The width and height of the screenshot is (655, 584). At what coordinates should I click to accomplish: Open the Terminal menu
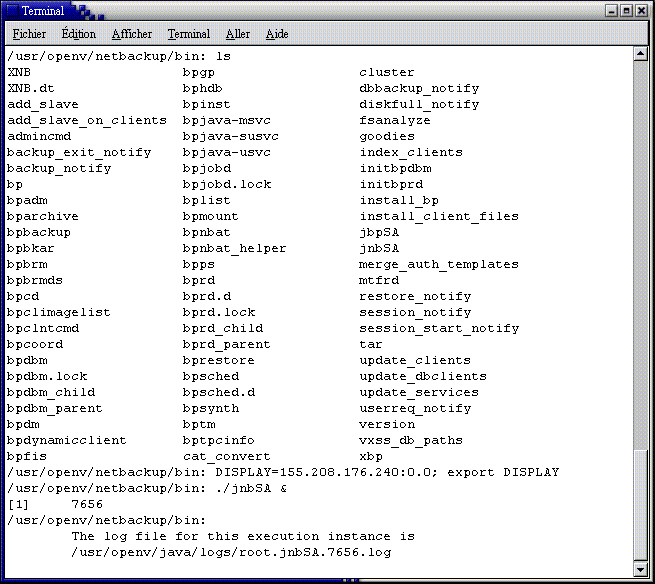[189, 34]
